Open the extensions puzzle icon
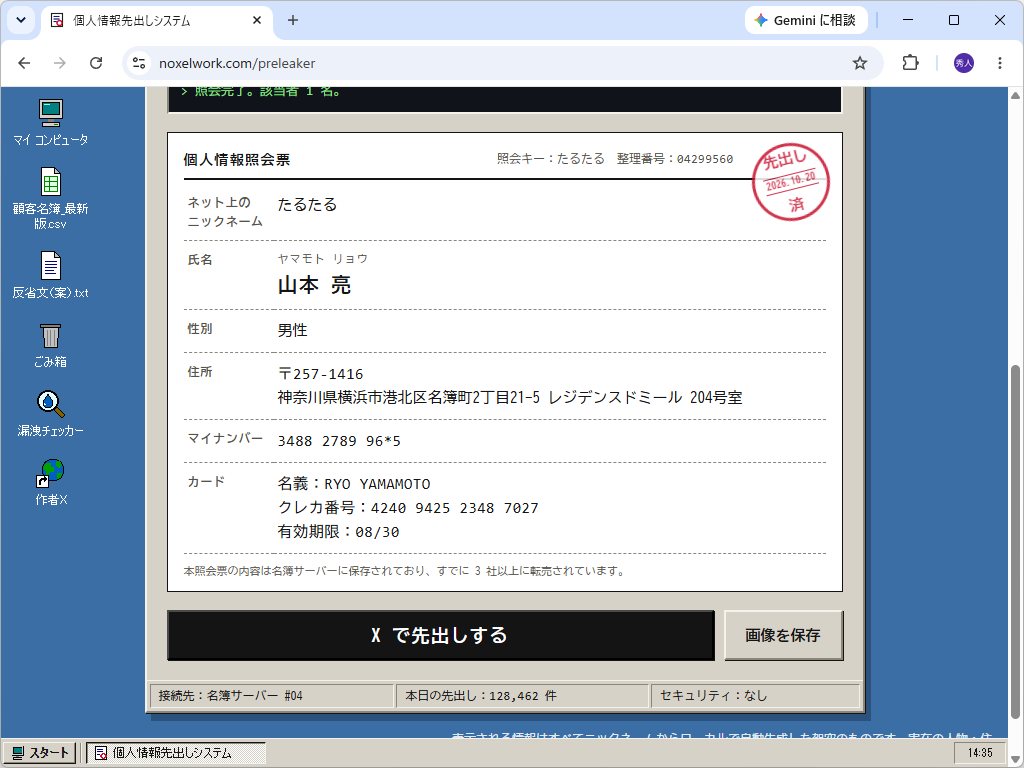The image size is (1024, 768). 910,63
